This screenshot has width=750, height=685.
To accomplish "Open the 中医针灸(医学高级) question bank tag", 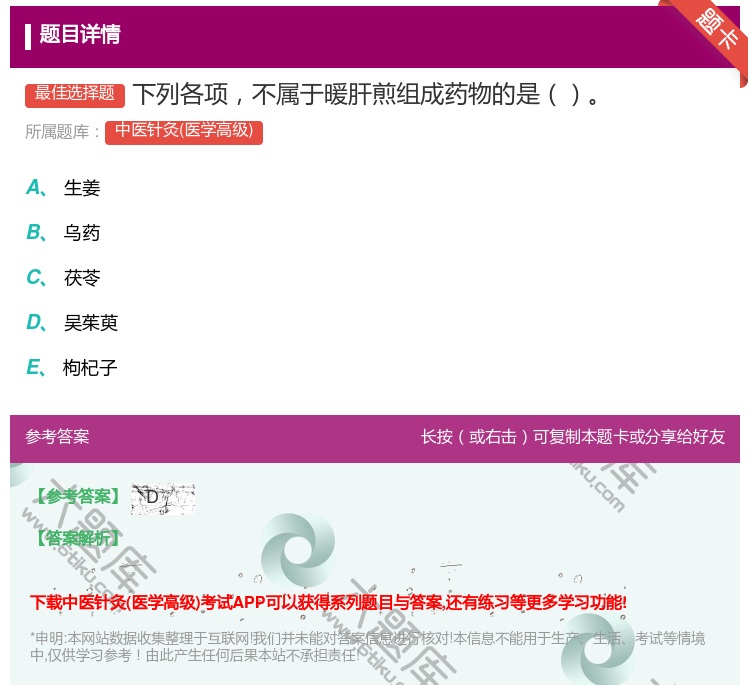I will pos(184,132).
